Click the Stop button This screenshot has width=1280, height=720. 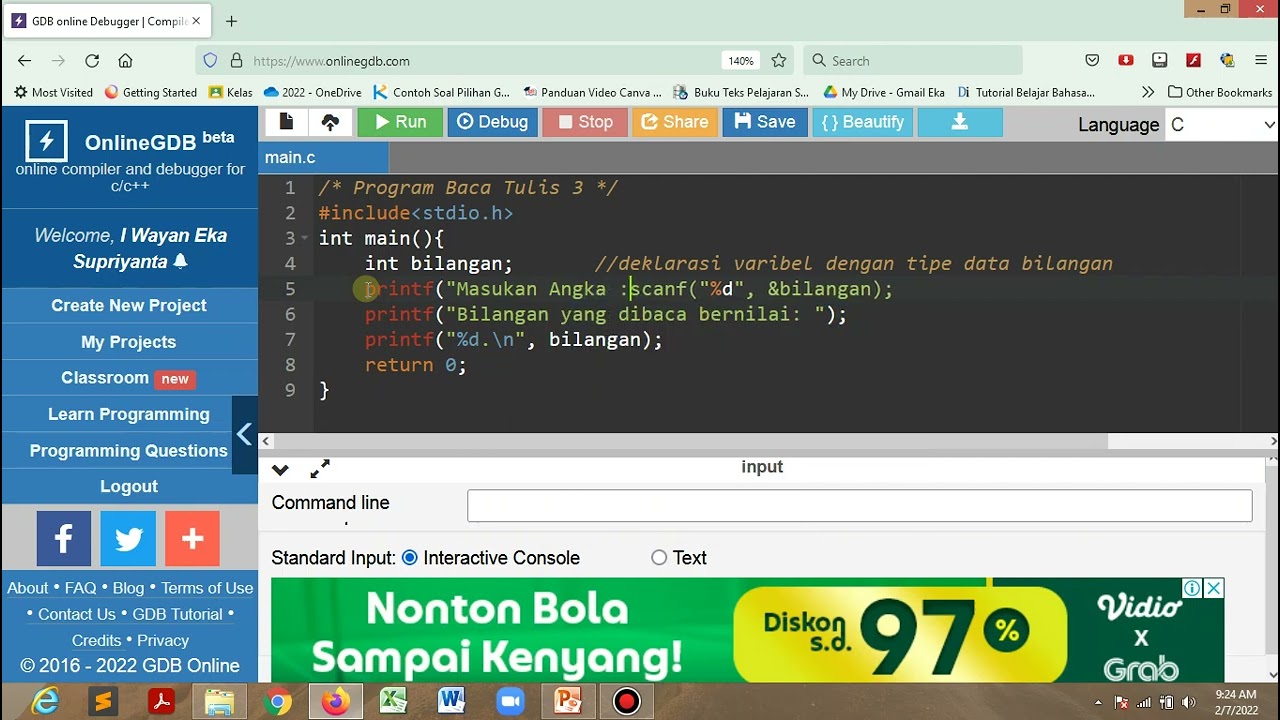pyautogui.click(x=585, y=122)
